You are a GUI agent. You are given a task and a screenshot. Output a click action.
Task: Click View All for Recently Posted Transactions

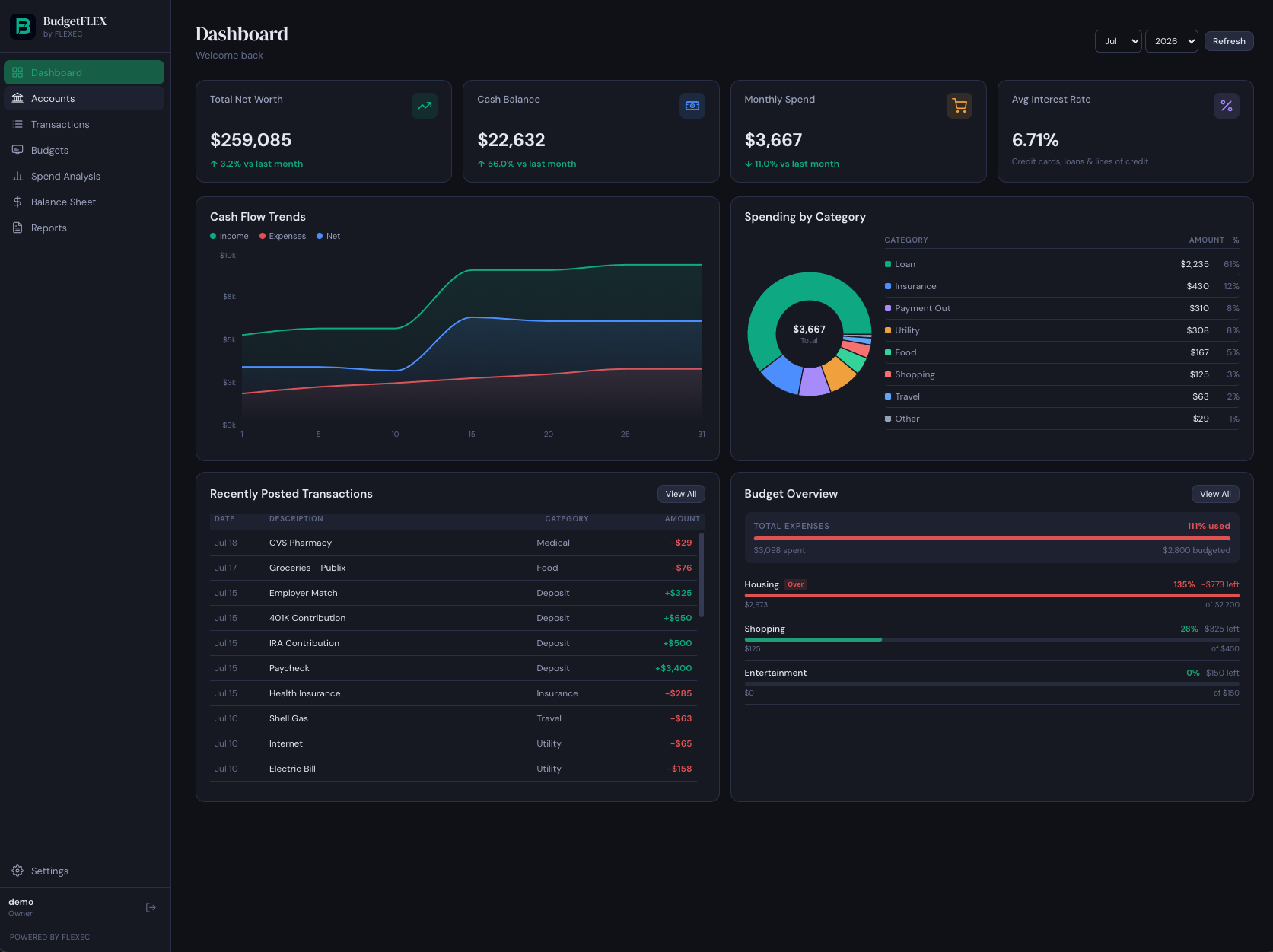click(x=681, y=494)
